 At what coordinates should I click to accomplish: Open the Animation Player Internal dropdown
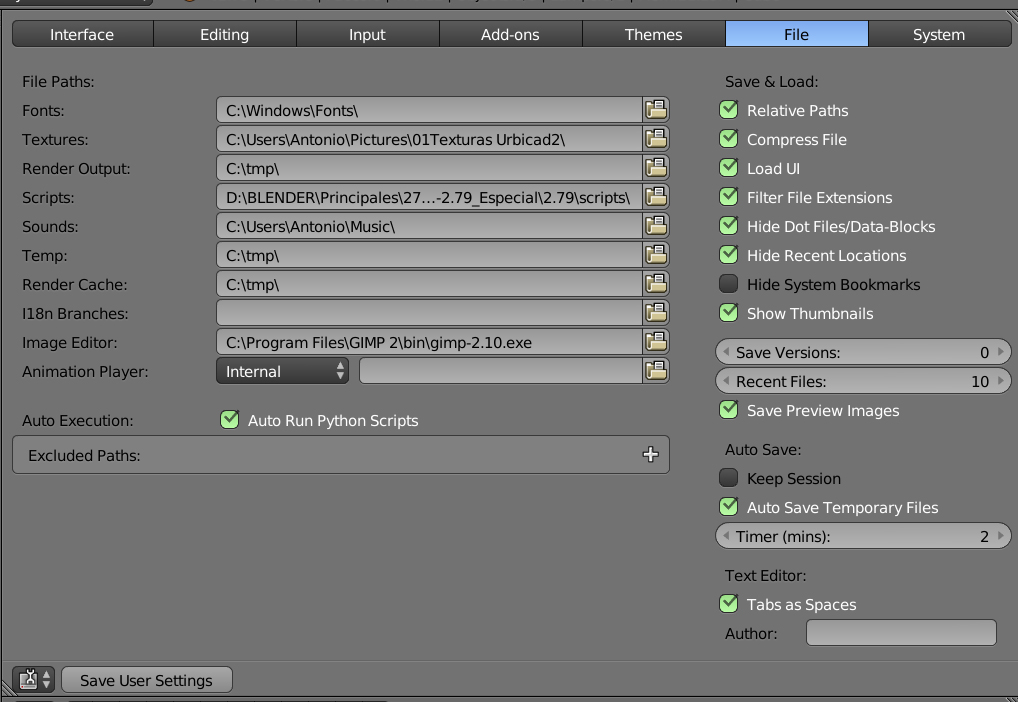(282, 371)
